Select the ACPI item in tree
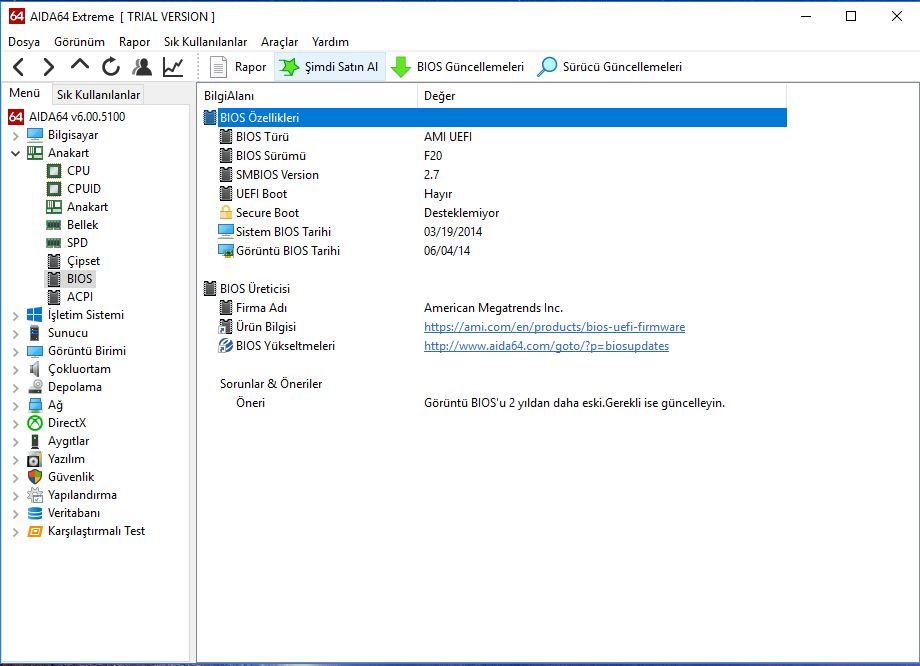Screen dimensions: 920x666 (80, 297)
